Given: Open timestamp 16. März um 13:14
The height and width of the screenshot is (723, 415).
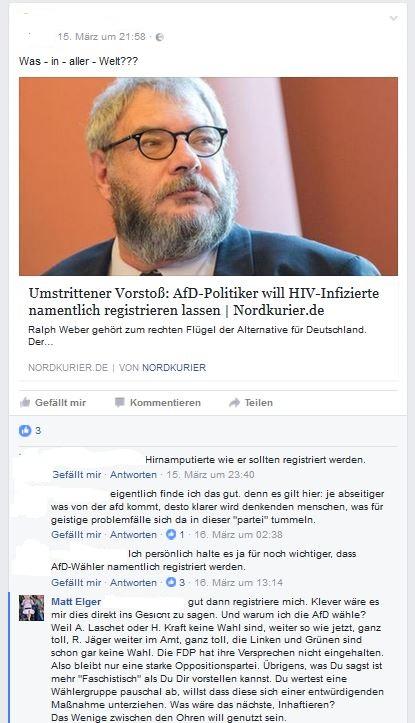Looking at the screenshot, I should (238, 582).
